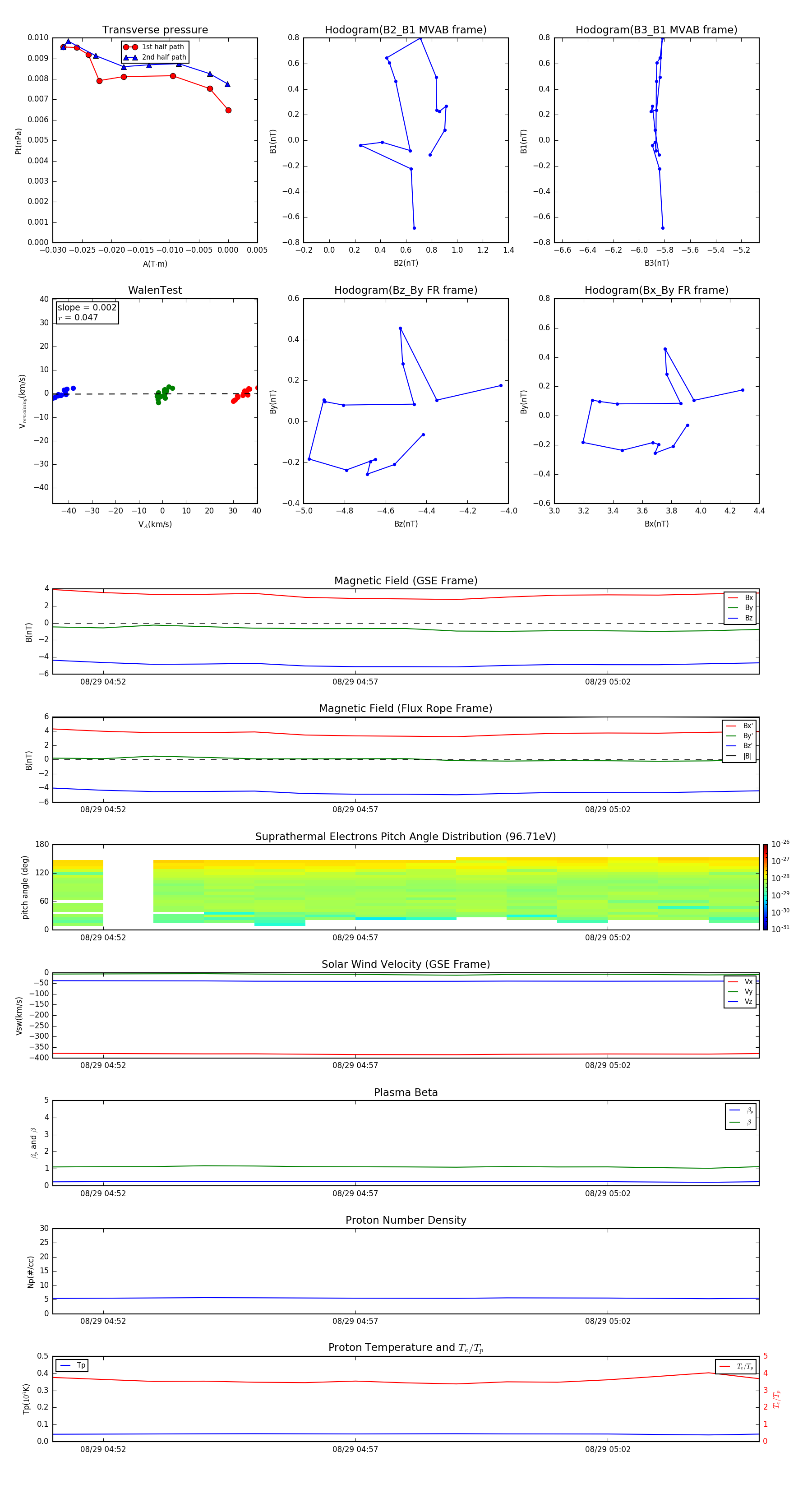Click the "Hodogram(Bz_By FR frame)" title

(406, 290)
